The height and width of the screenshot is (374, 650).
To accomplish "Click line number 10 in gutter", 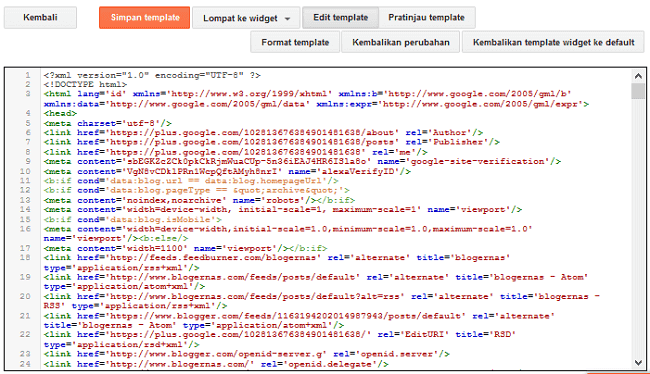I will pyautogui.click(x=25, y=171).
